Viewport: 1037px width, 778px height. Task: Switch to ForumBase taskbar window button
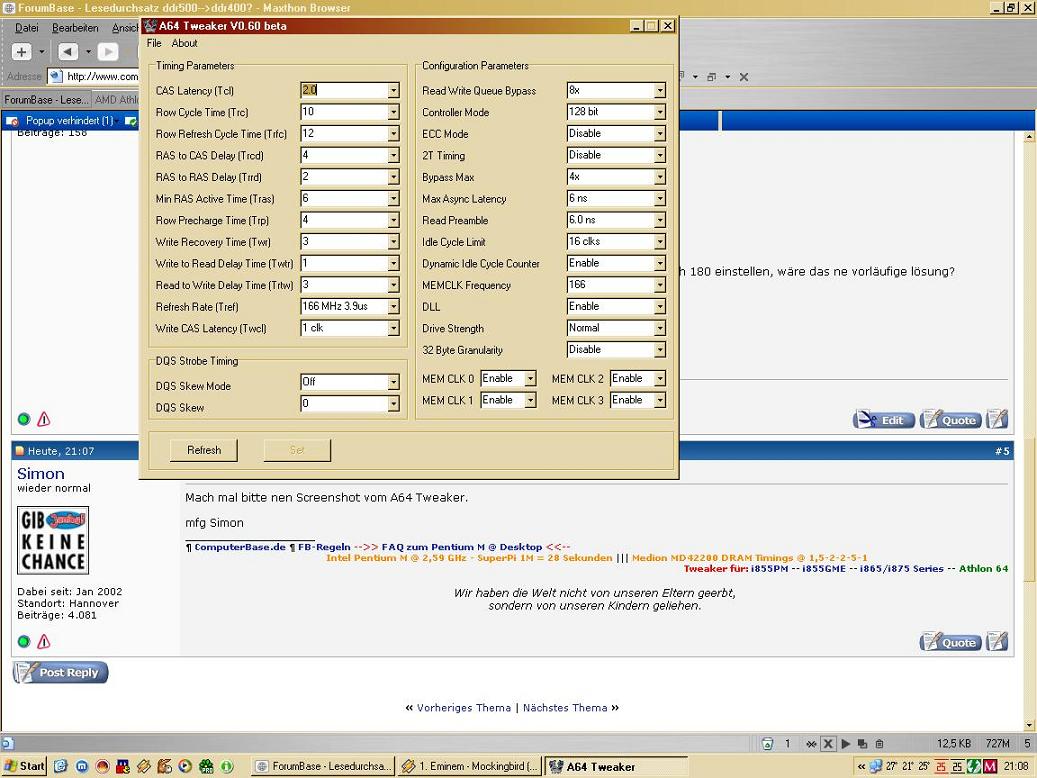tap(324, 766)
